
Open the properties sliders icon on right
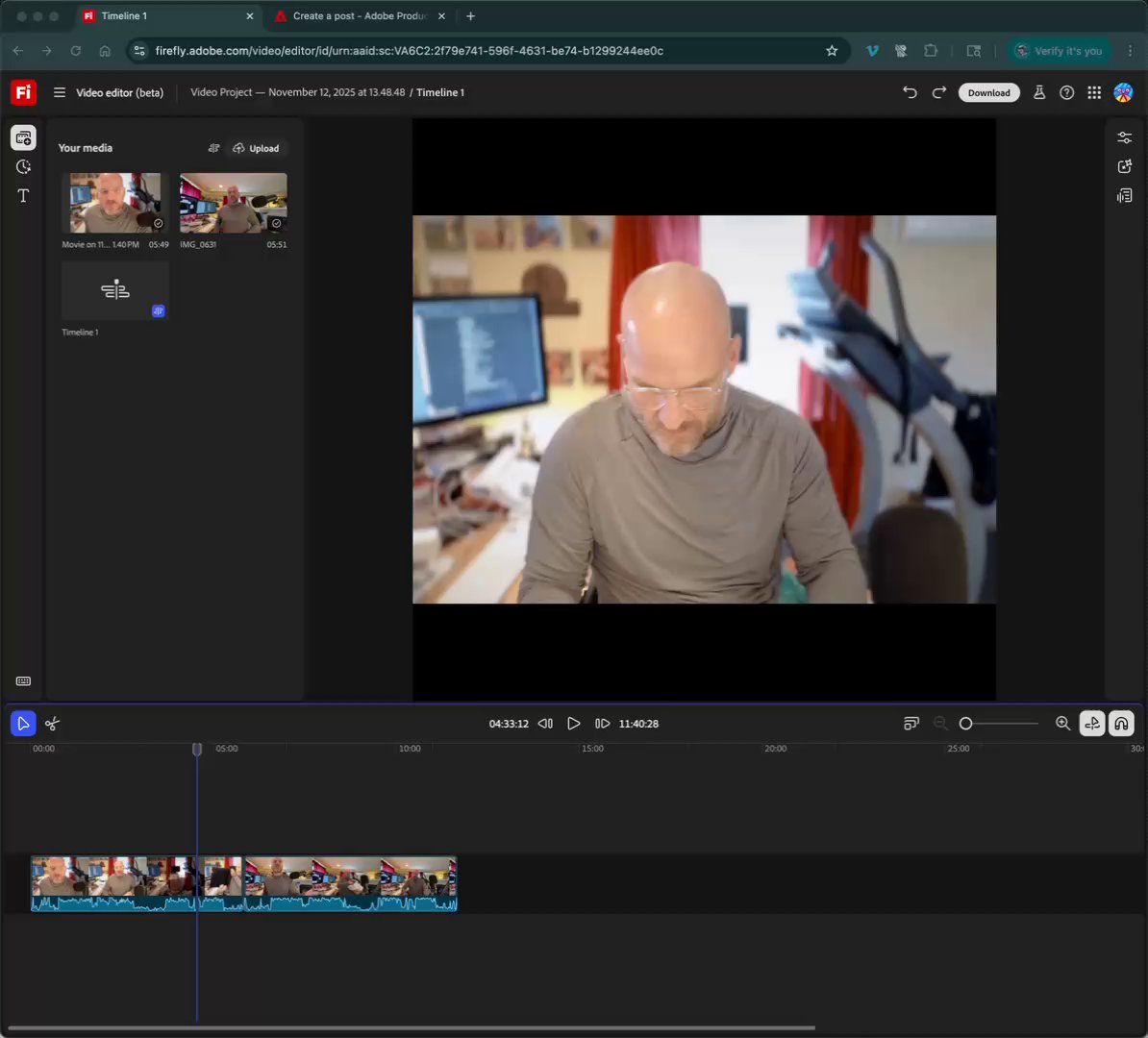tap(1125, 137)
